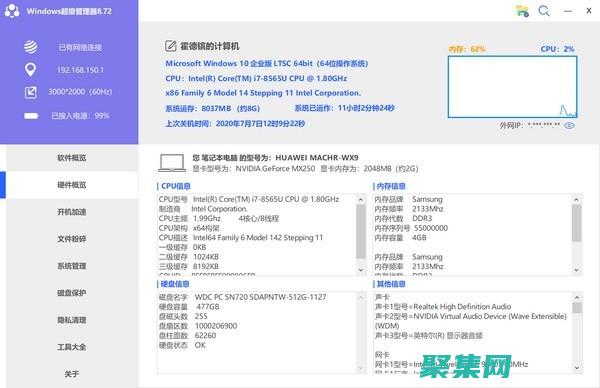The image size is (600, 388).
Task: Open the folder icon in top-right toolbar
Action: 522,11
